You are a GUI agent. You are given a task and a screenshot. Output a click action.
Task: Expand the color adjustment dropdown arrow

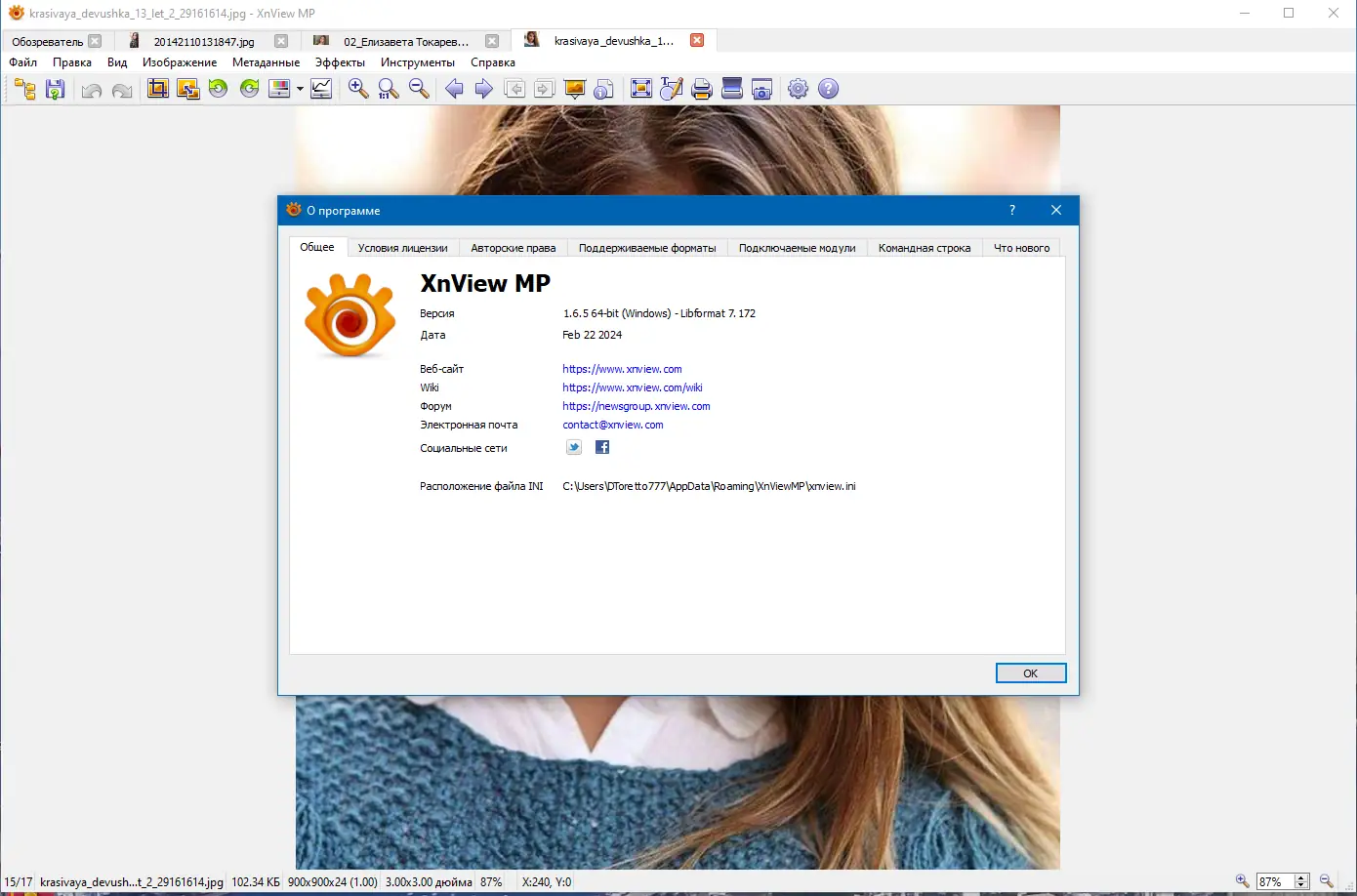pyautogui.click(x=300, y=90)
